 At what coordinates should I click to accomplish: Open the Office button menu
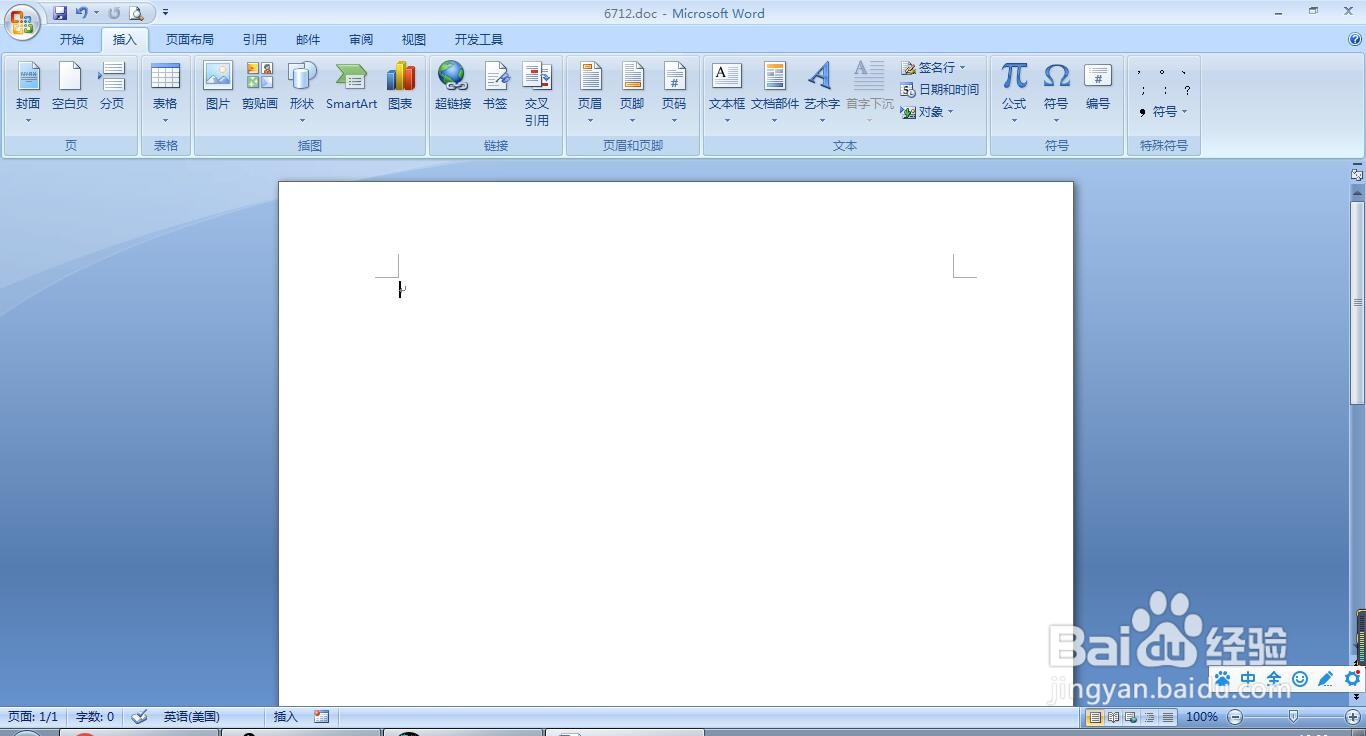click(22, 22)
